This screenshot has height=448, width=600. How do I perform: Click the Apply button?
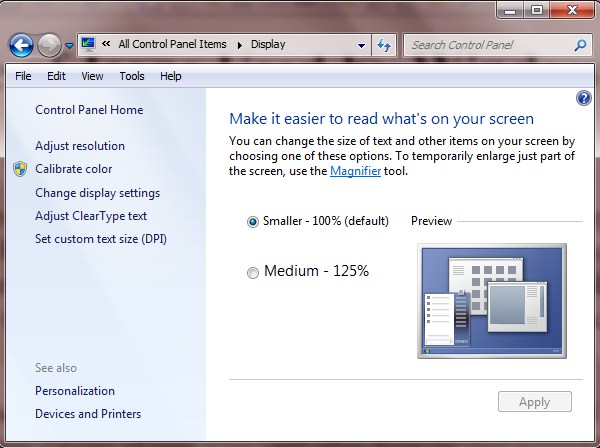click(x=535, y=402)
